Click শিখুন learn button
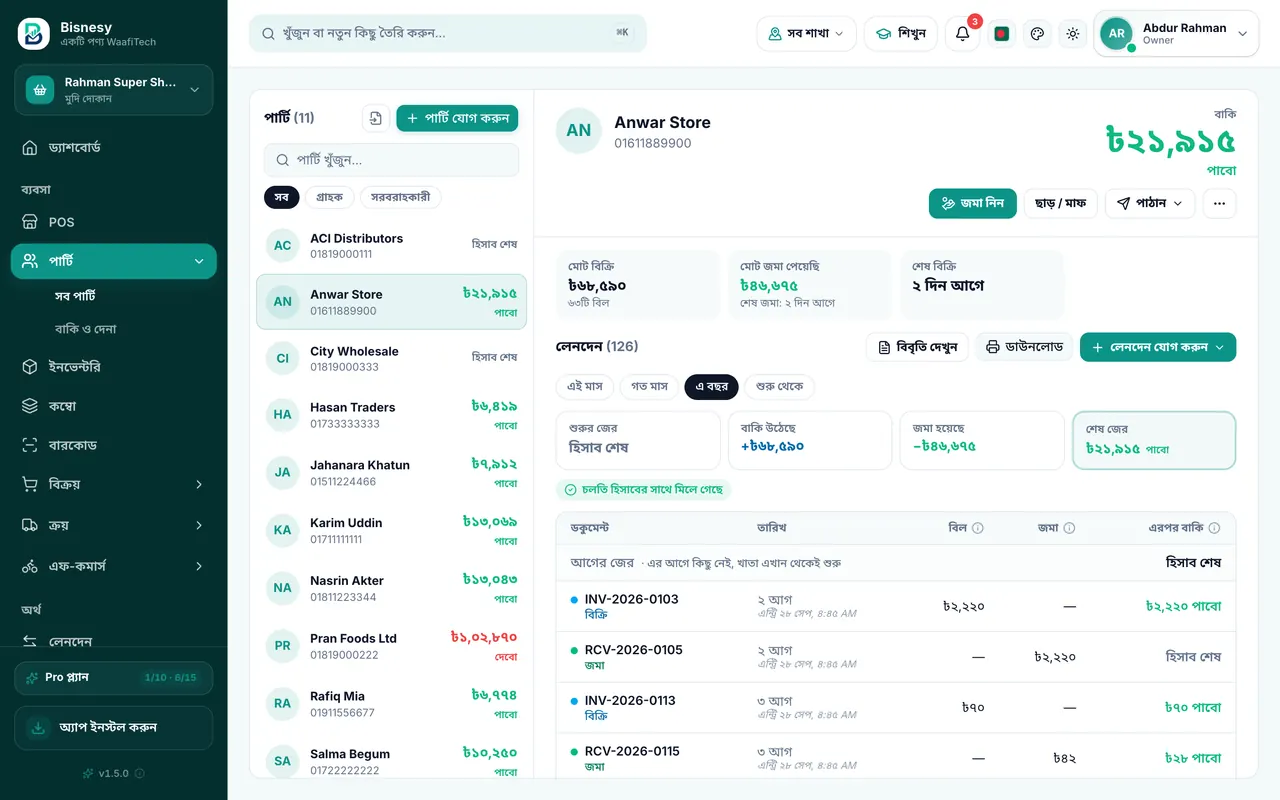This screenshot has height=800, width=1280. (900, 33)
